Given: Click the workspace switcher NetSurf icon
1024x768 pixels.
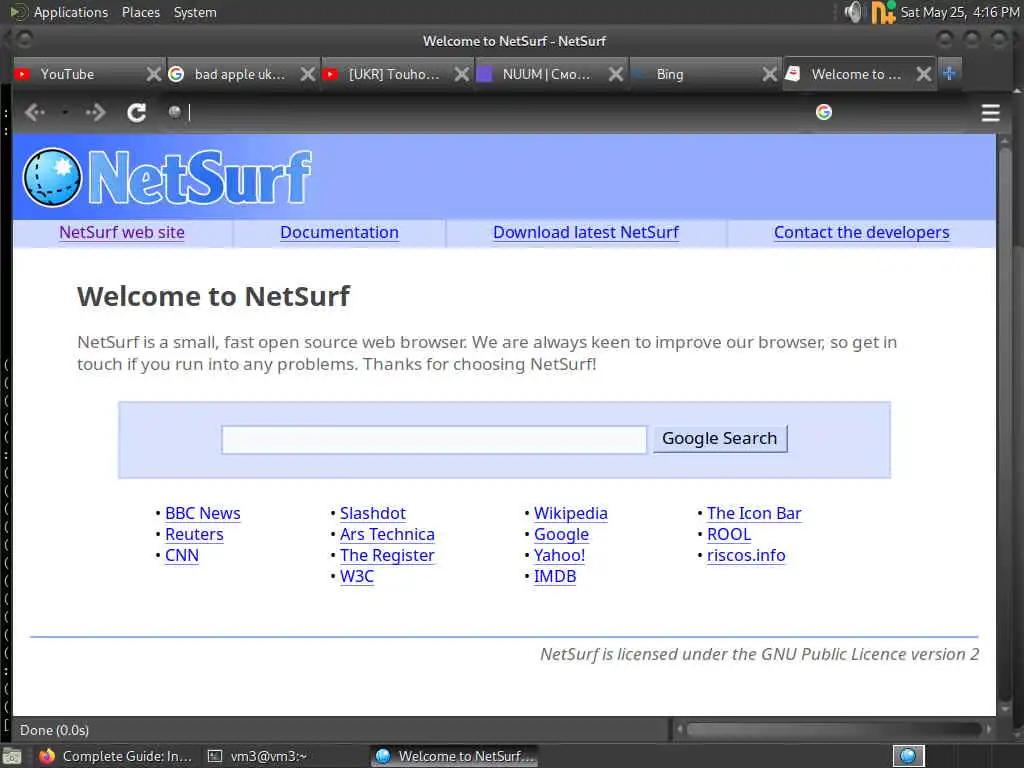Looking at the screenshot, I should [908, 756].
